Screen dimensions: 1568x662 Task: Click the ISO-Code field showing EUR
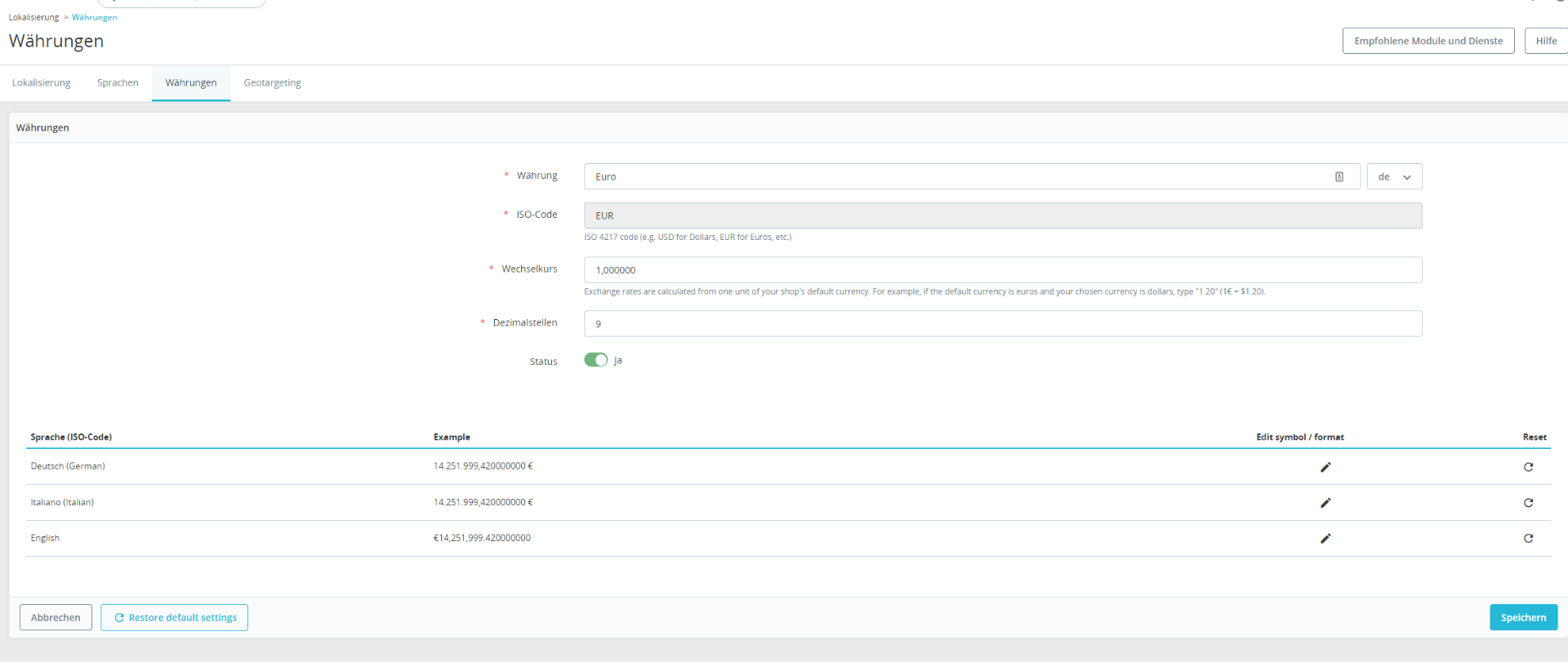pos(1003,215)
